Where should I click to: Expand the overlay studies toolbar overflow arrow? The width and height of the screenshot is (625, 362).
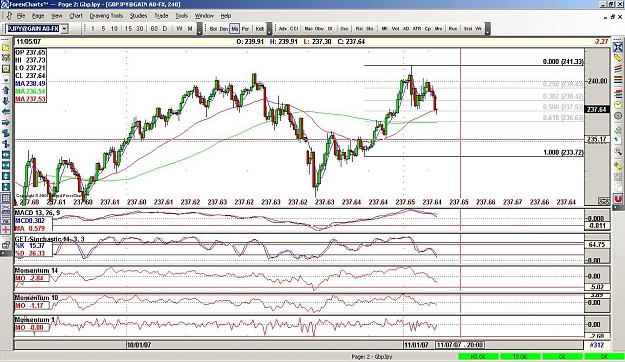click(x=269, y=29)
